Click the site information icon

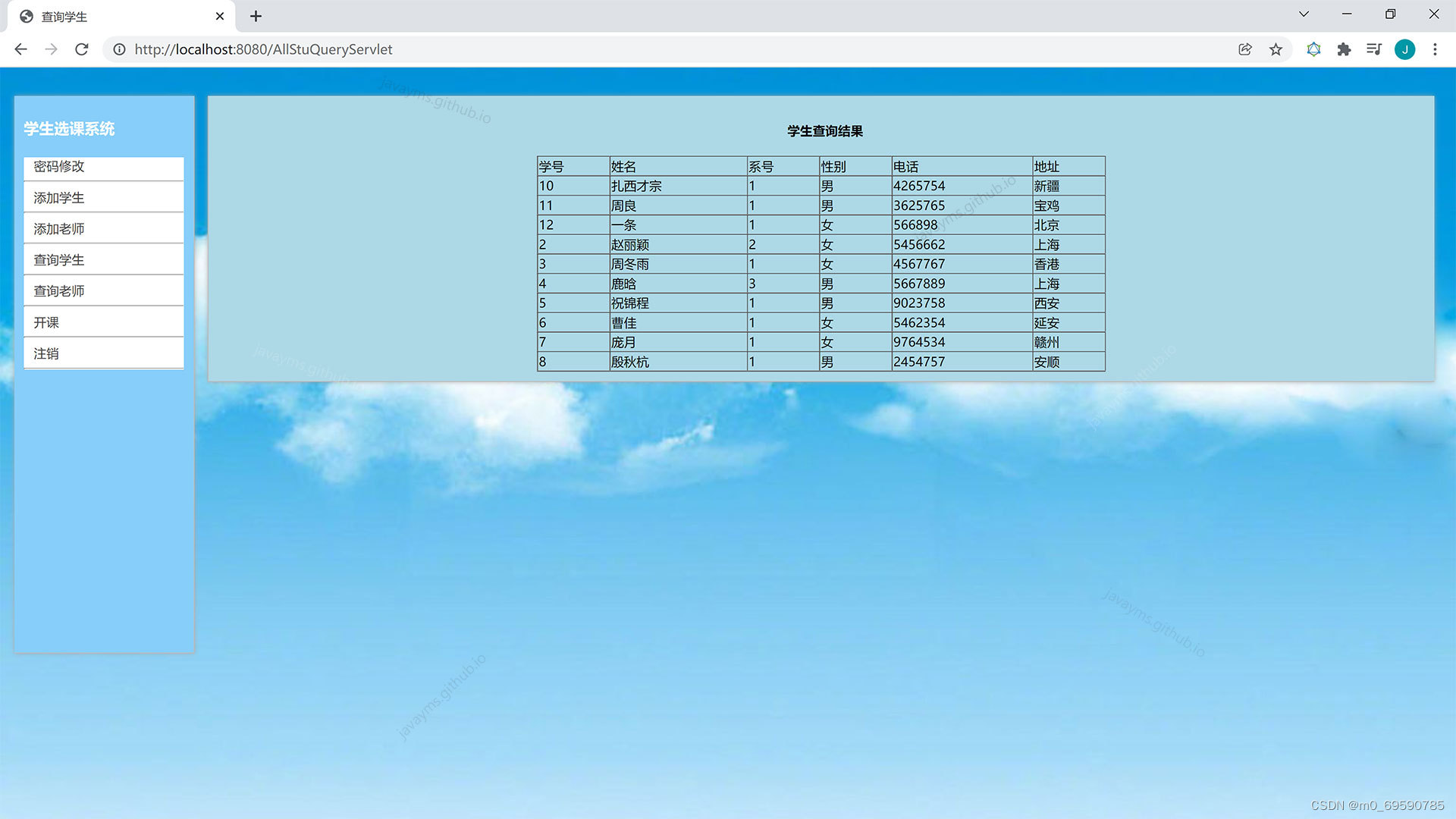click(x=119, y=49)
